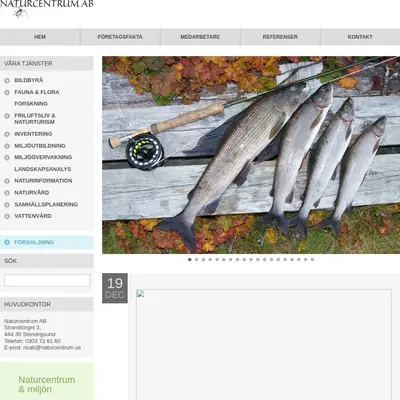Open the NATURINFORMATION service link
The image size is (400, 400).
point(43,181)
